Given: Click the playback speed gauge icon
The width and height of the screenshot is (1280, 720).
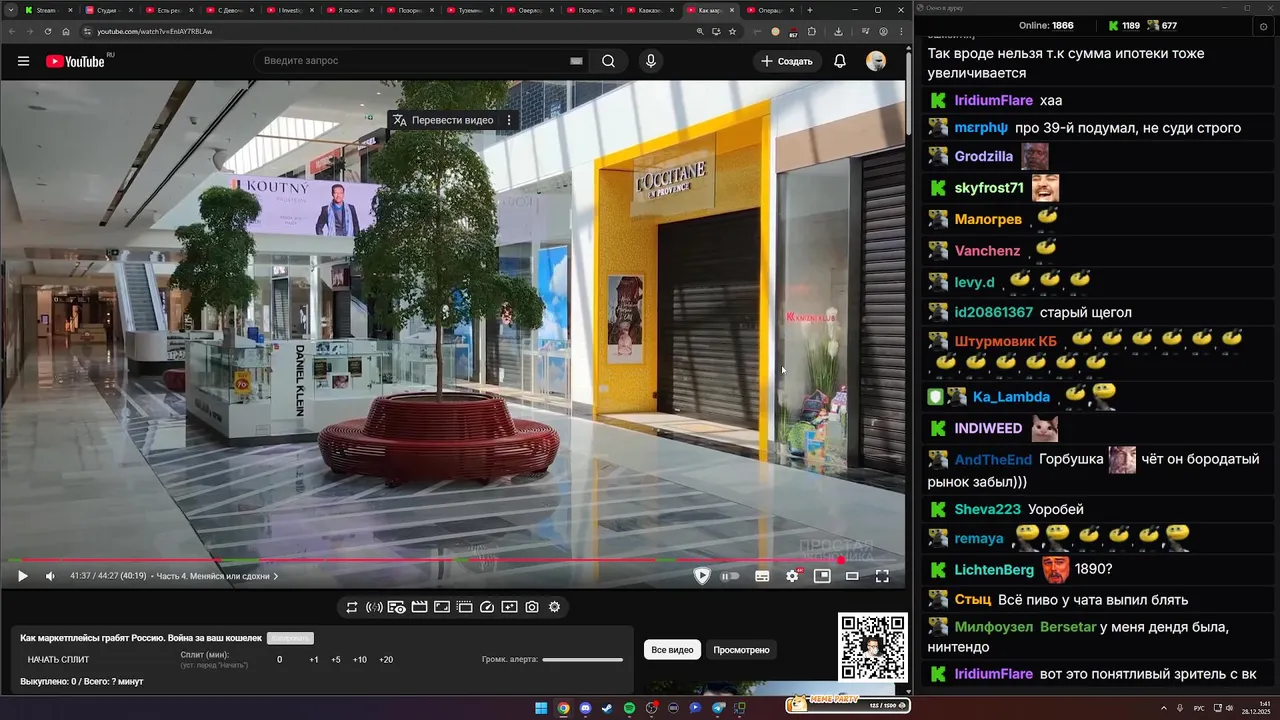Looking at the screenshot, I should click(487, 607).
